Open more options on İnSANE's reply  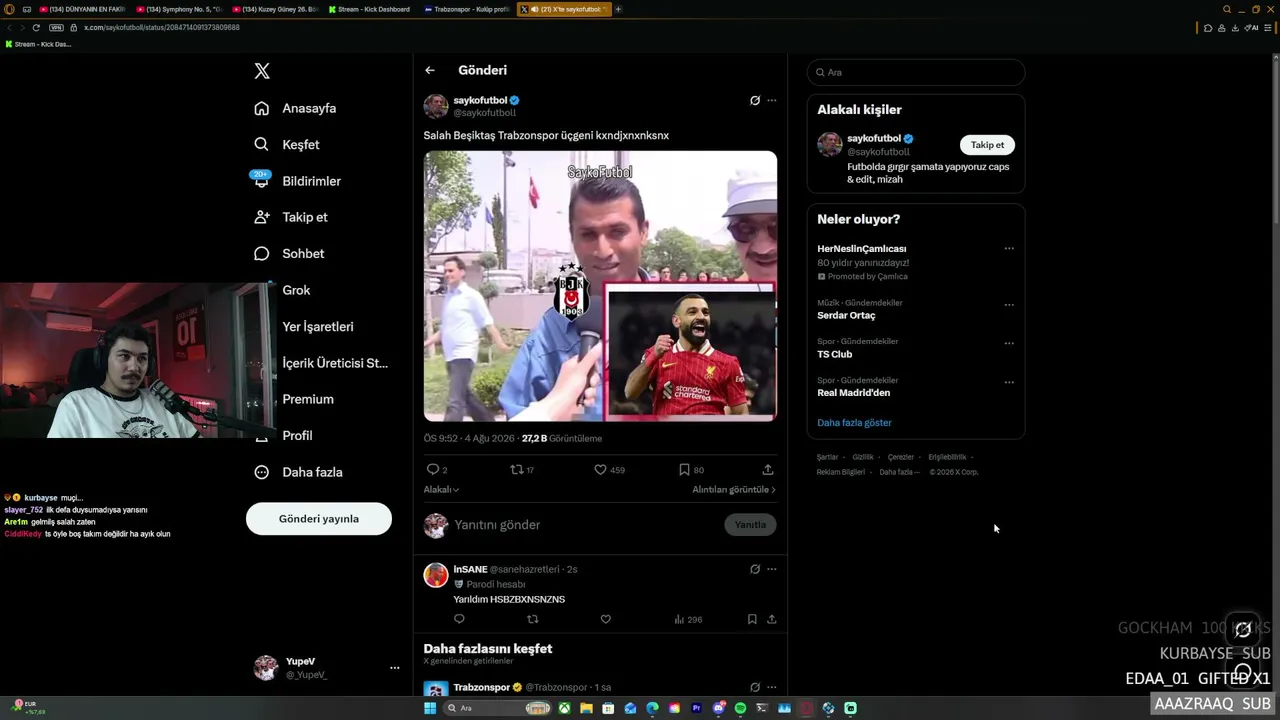(x=771, y=569)
